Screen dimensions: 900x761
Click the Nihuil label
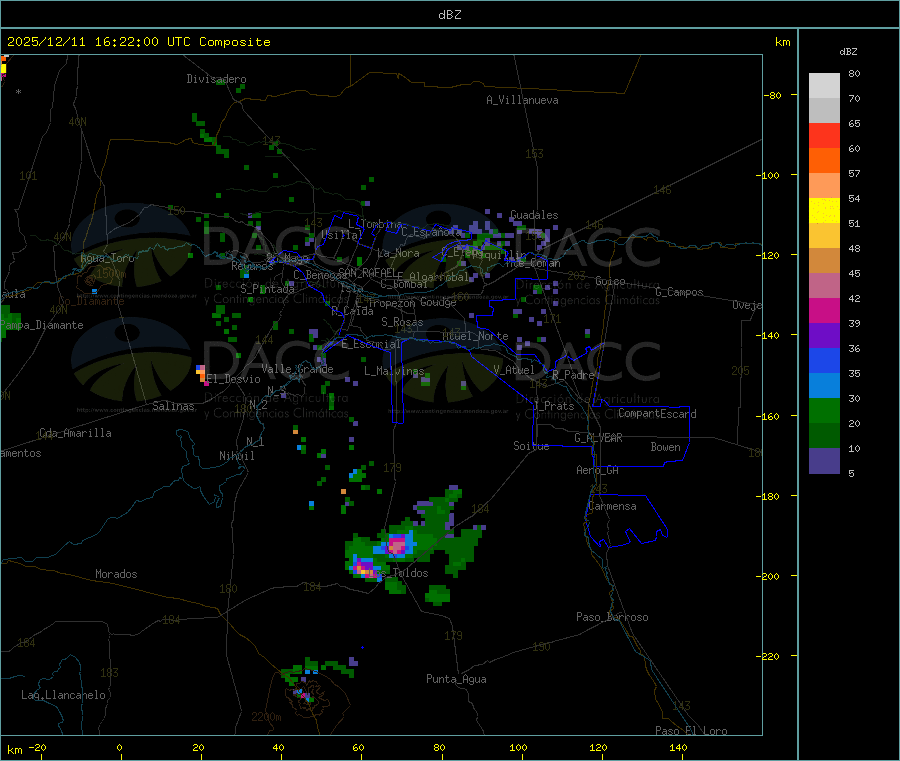[236, 456]
